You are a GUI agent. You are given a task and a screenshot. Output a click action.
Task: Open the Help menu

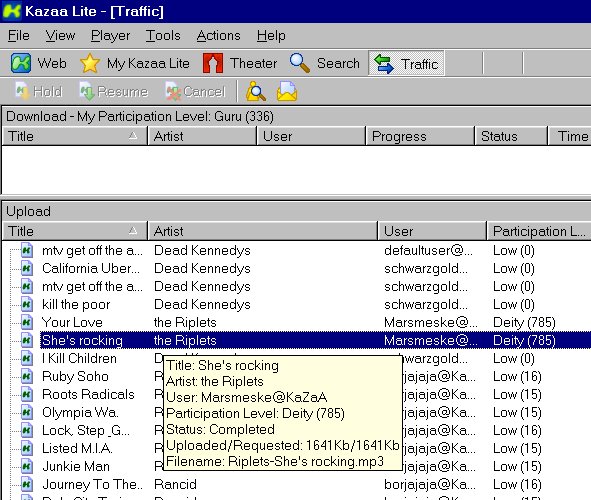tap(271, 35)
